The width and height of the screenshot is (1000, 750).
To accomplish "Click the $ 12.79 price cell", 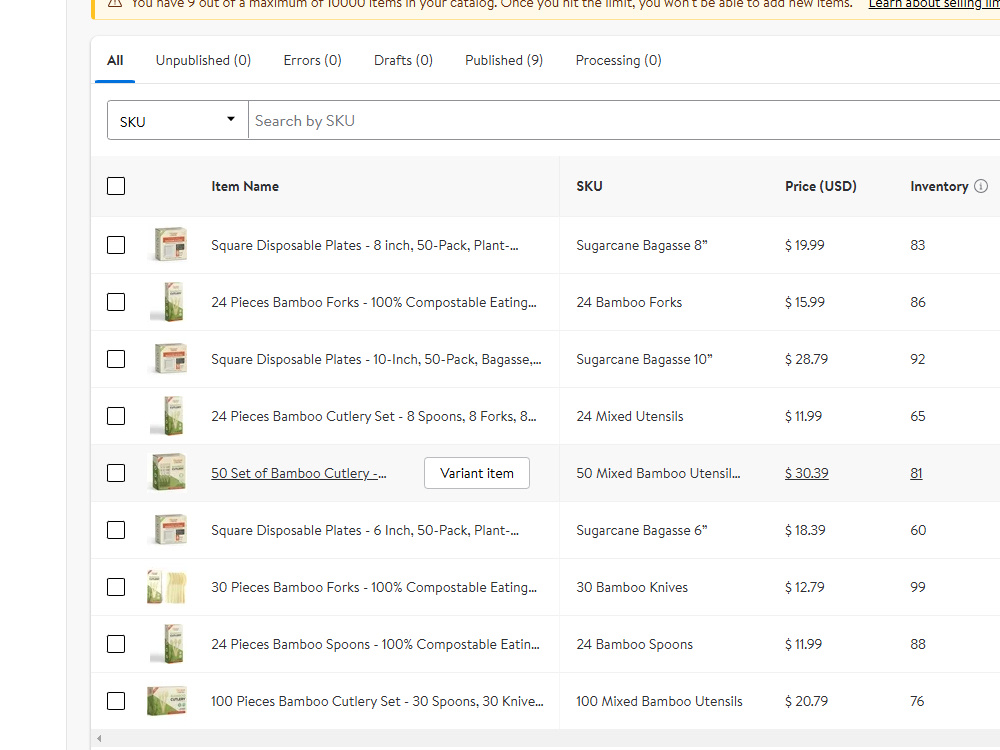I will (805, 587).
